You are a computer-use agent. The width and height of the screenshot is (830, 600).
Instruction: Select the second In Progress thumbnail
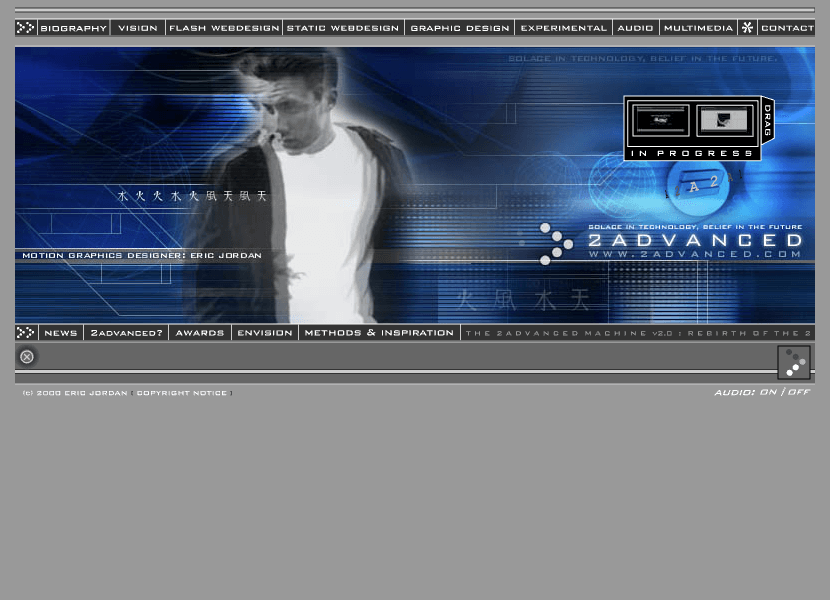724,120
